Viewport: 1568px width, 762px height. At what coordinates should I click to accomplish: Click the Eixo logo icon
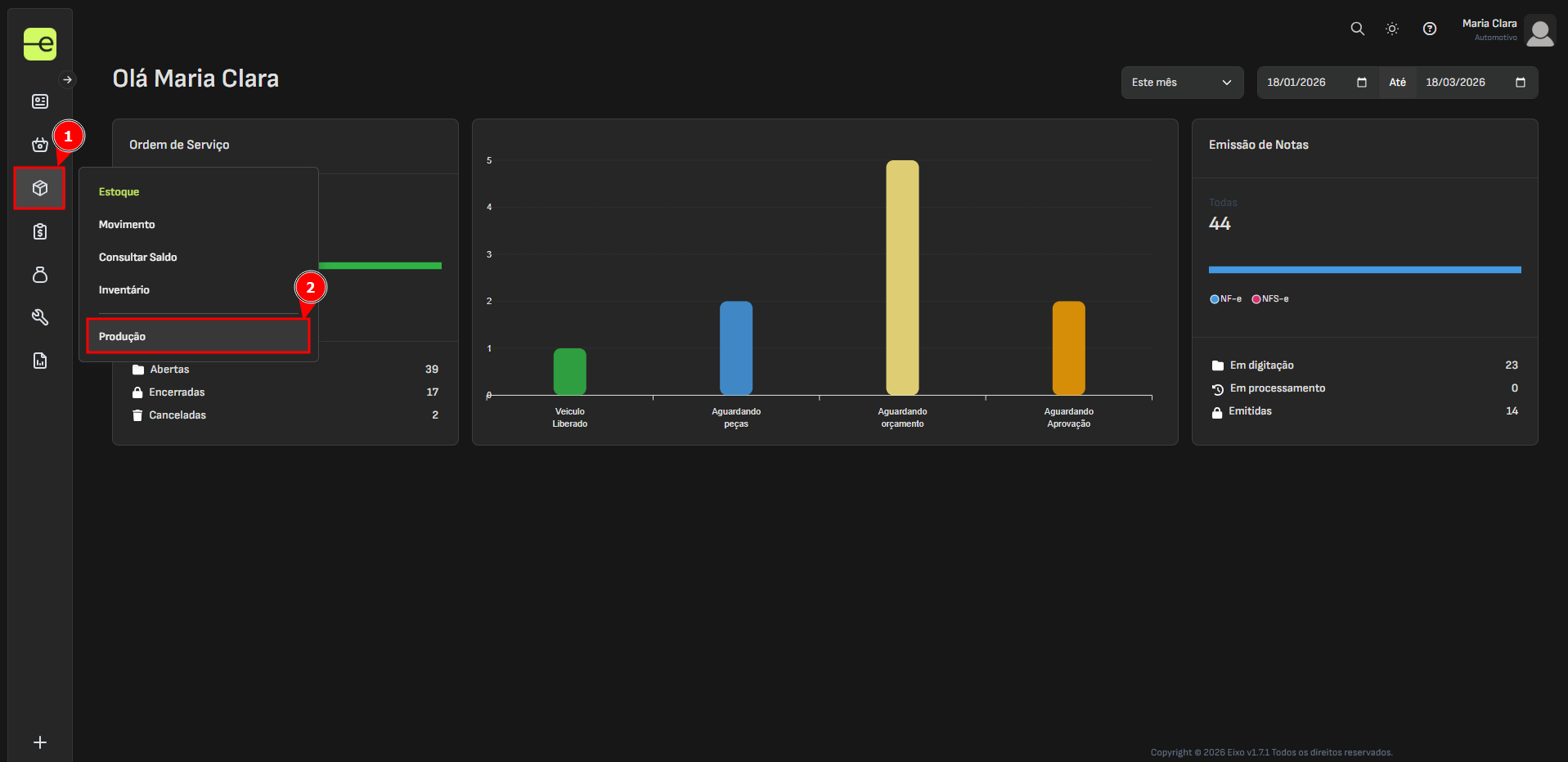[39, 44]
